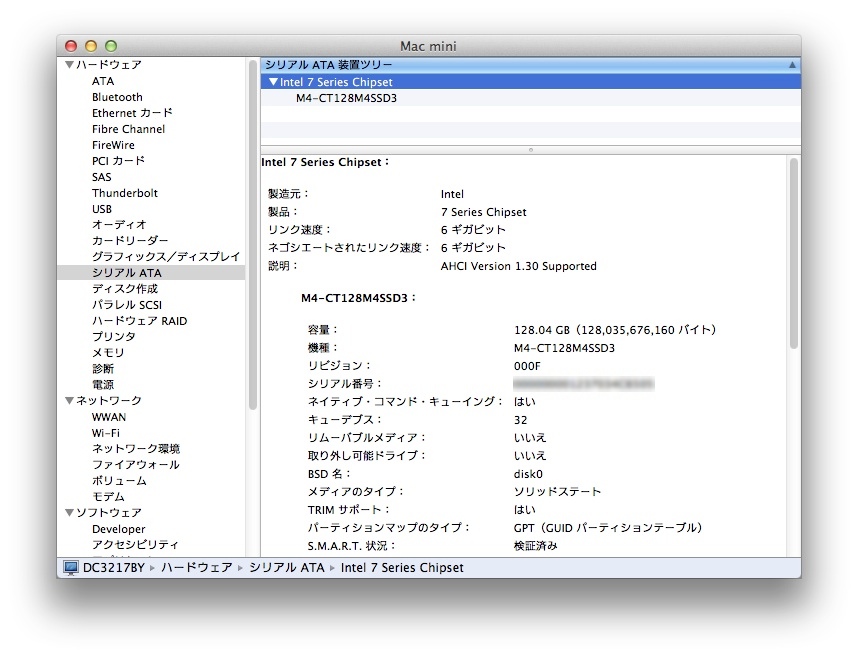858x657 pixels.
Task: Select オーディオ in the sidebar
Action: (119, 225)
